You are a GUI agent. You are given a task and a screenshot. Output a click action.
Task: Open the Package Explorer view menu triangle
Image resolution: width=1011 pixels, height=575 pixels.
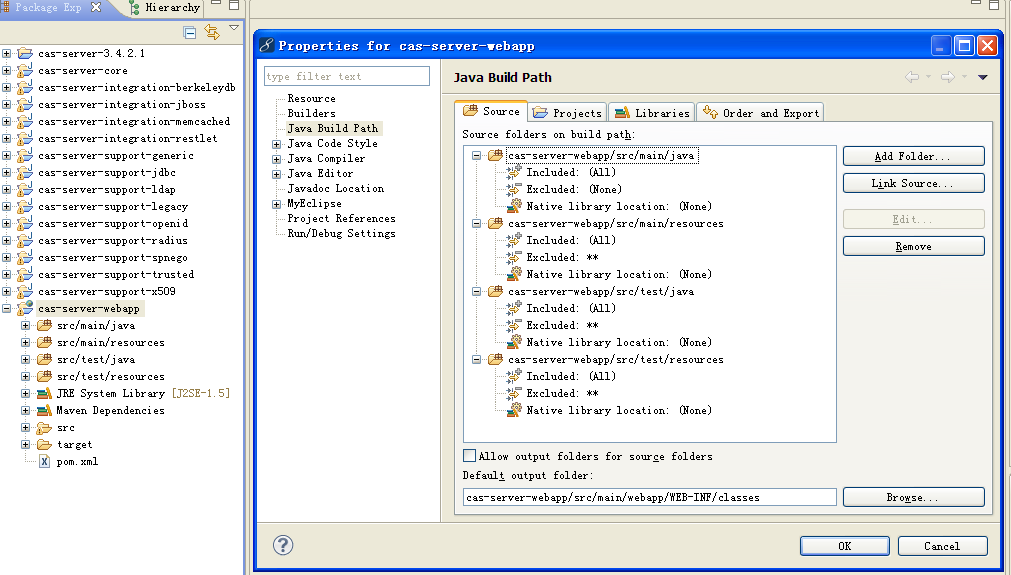[234, 28]
